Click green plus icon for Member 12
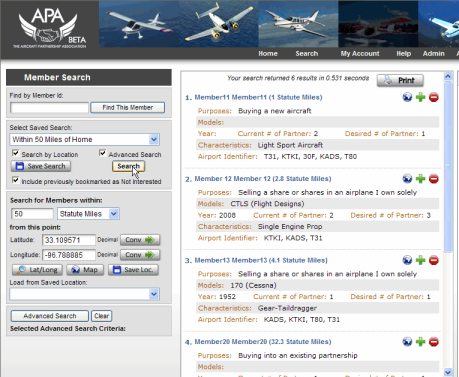The image size is (459, 377). click(420, 179)
